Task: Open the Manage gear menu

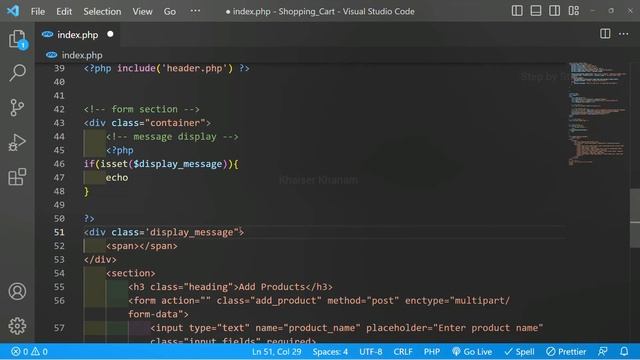Action: coord(17,326)
